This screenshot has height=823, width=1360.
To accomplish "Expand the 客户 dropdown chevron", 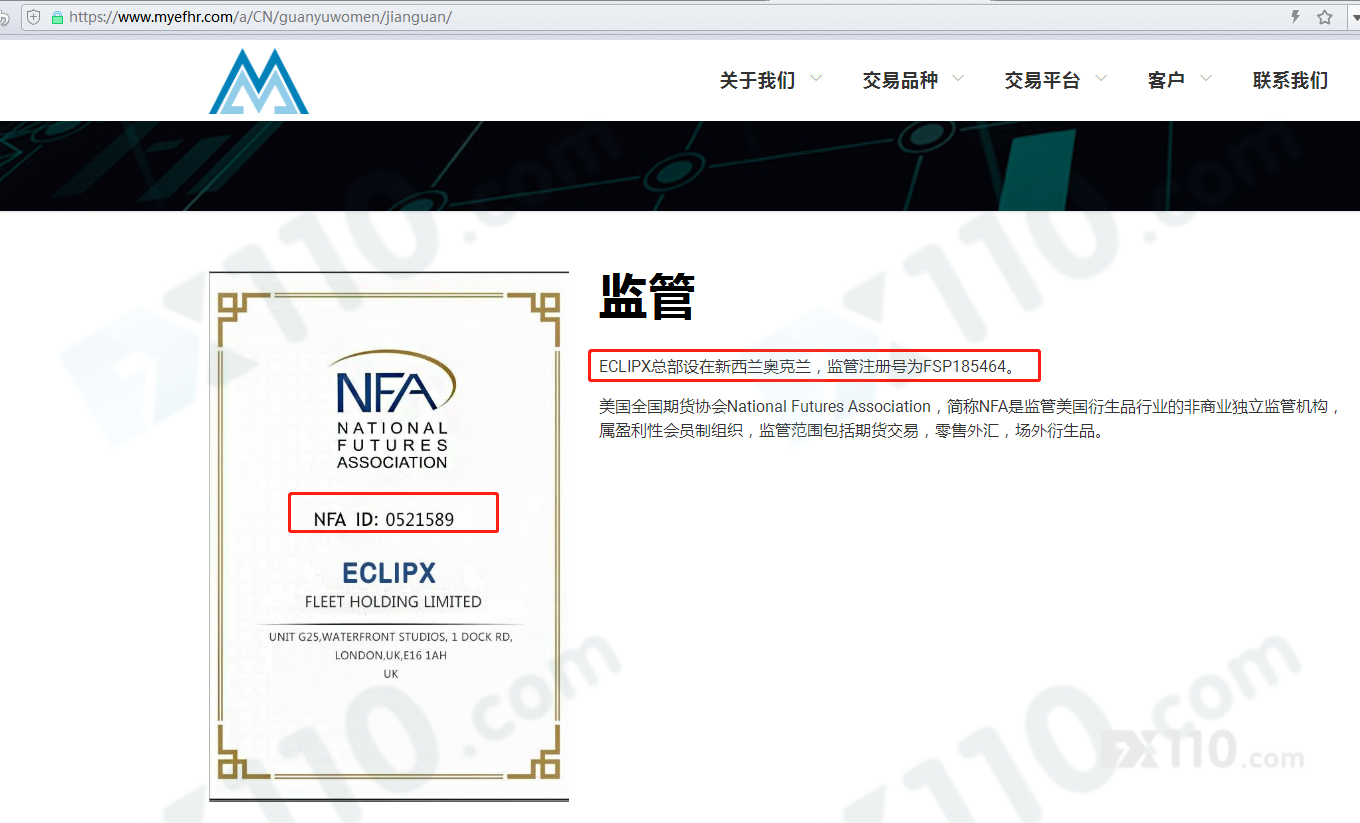I will tap(1206, 78).
